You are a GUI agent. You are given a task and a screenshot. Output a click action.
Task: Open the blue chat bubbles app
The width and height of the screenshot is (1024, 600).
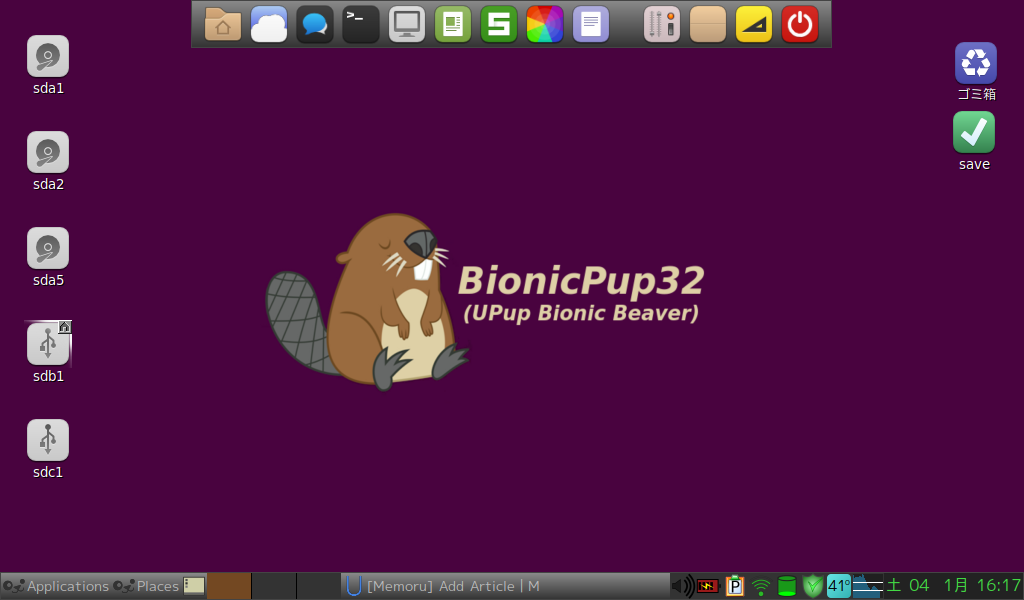[315, 25]
